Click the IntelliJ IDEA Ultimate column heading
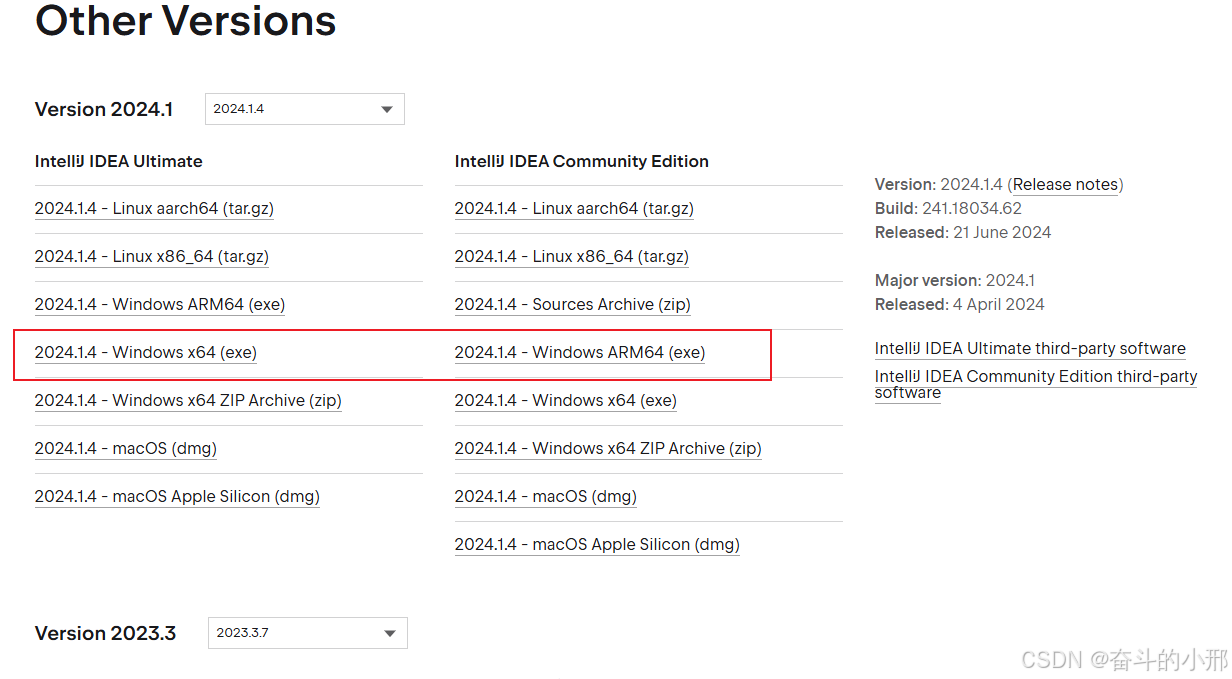Screen dimensions: 1232x679 [119, 161]
